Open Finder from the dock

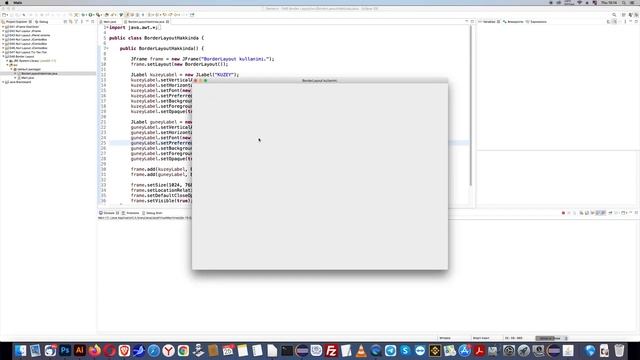pos(20,351)
